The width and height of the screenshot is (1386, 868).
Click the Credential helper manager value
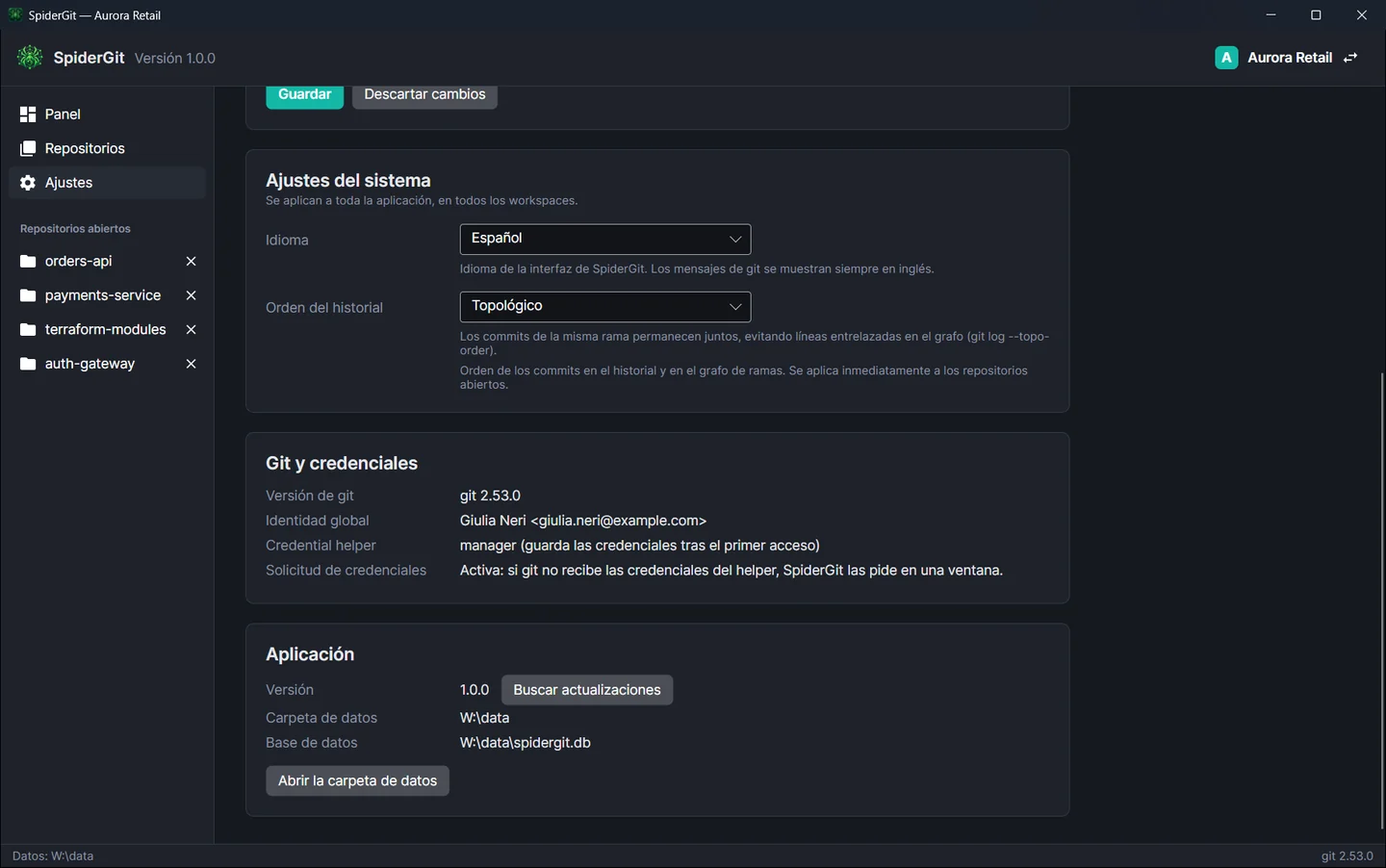click(x=640, y=546)
